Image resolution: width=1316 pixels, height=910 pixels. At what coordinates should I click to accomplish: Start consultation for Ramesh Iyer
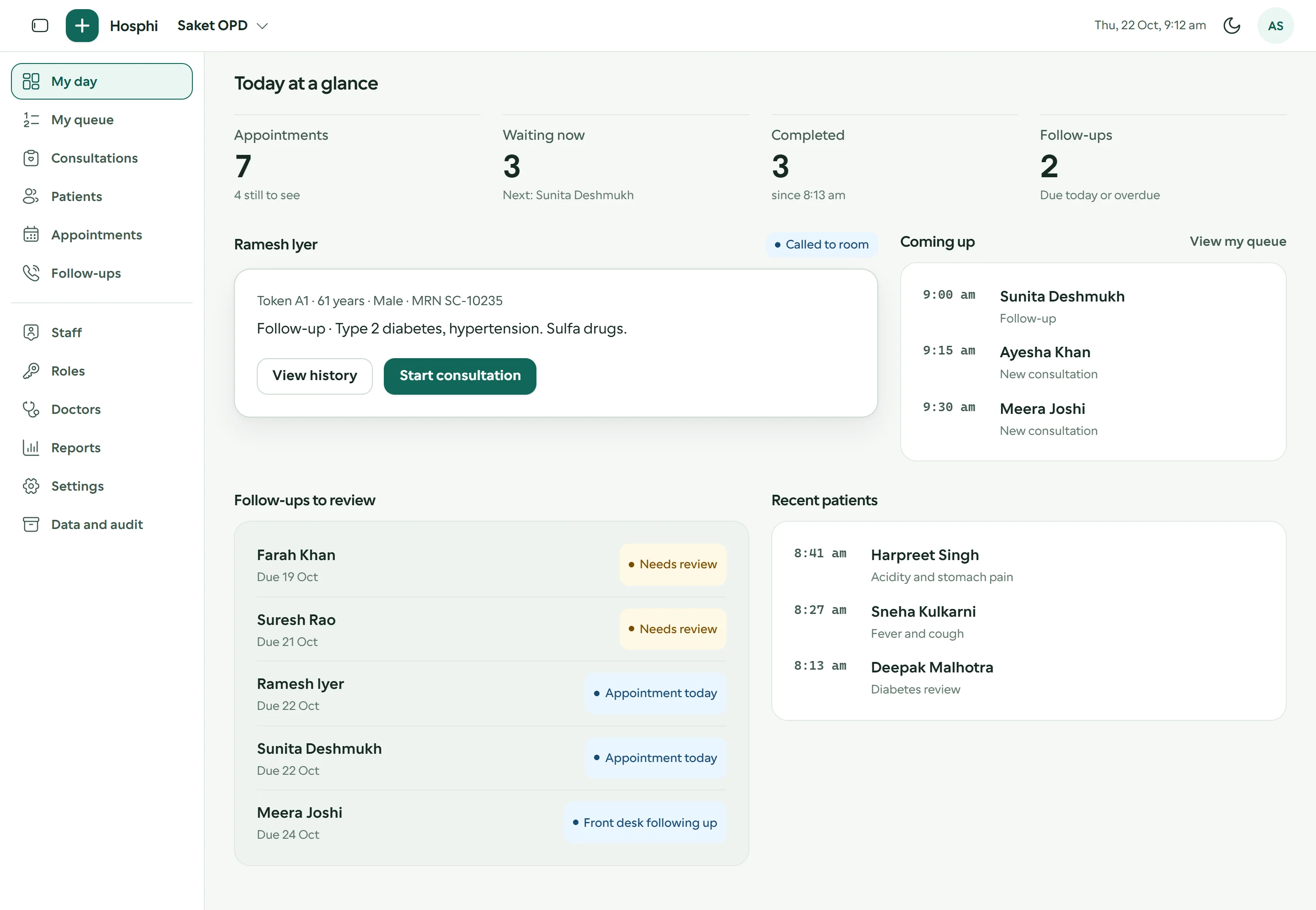tap(460, 376)
